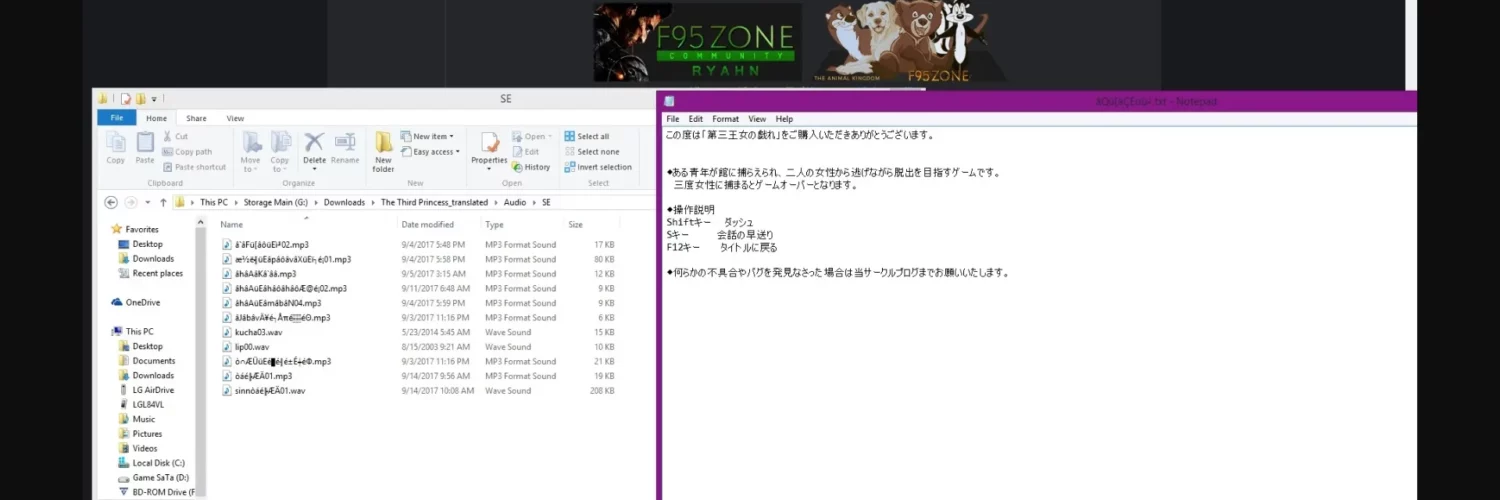Screen dimensions: 1500x500
Task: Click the New folder icon in ribbon
Action: [383, 148]
